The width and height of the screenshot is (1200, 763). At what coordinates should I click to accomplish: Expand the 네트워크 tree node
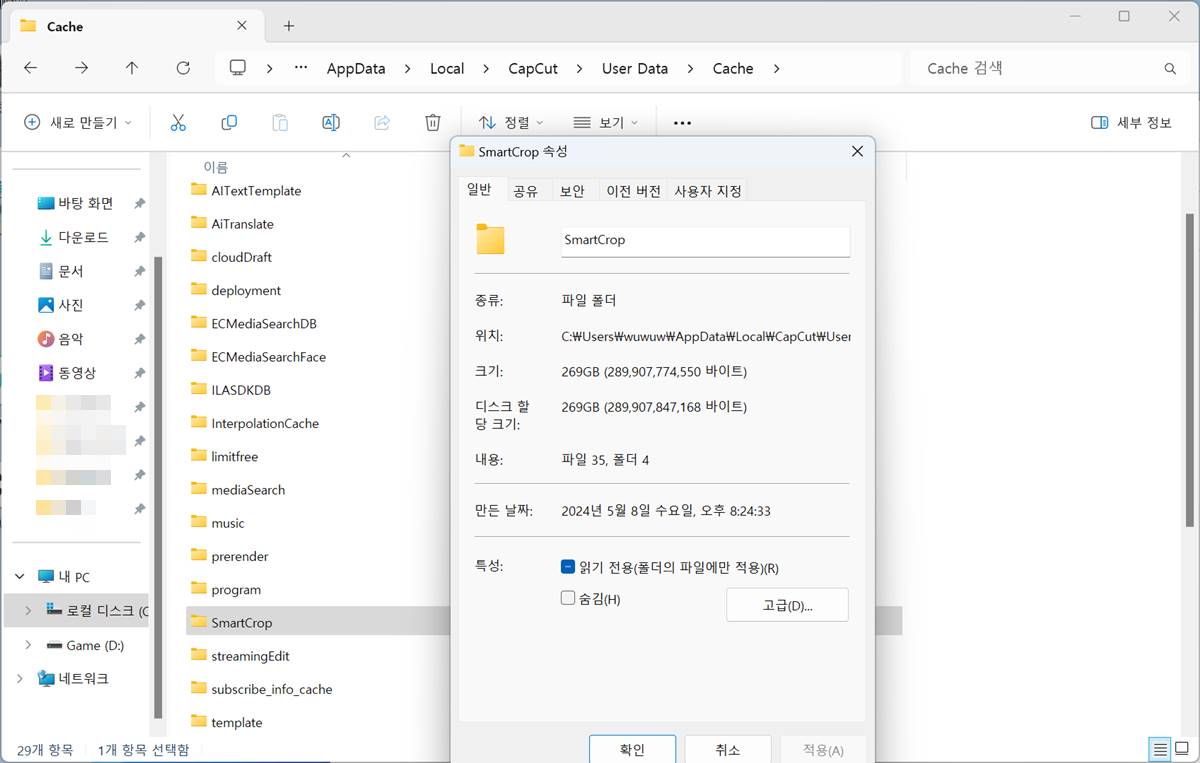[x=20, y=678]
